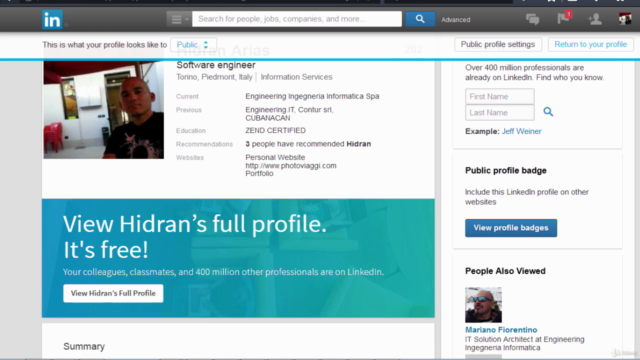Focus the main search input field
The image size is (640, 360).
pyautogui.click(x=297, y=19)
